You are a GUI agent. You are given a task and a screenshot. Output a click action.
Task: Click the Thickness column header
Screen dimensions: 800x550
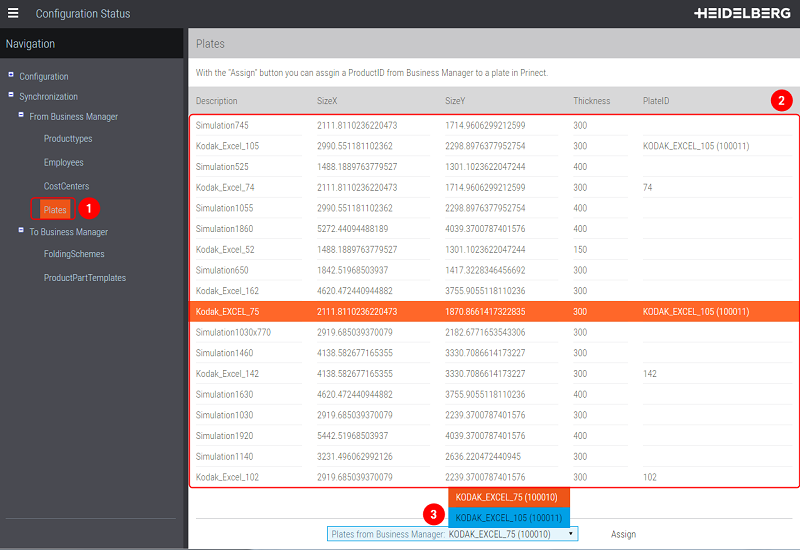click(x=591, y=101)
